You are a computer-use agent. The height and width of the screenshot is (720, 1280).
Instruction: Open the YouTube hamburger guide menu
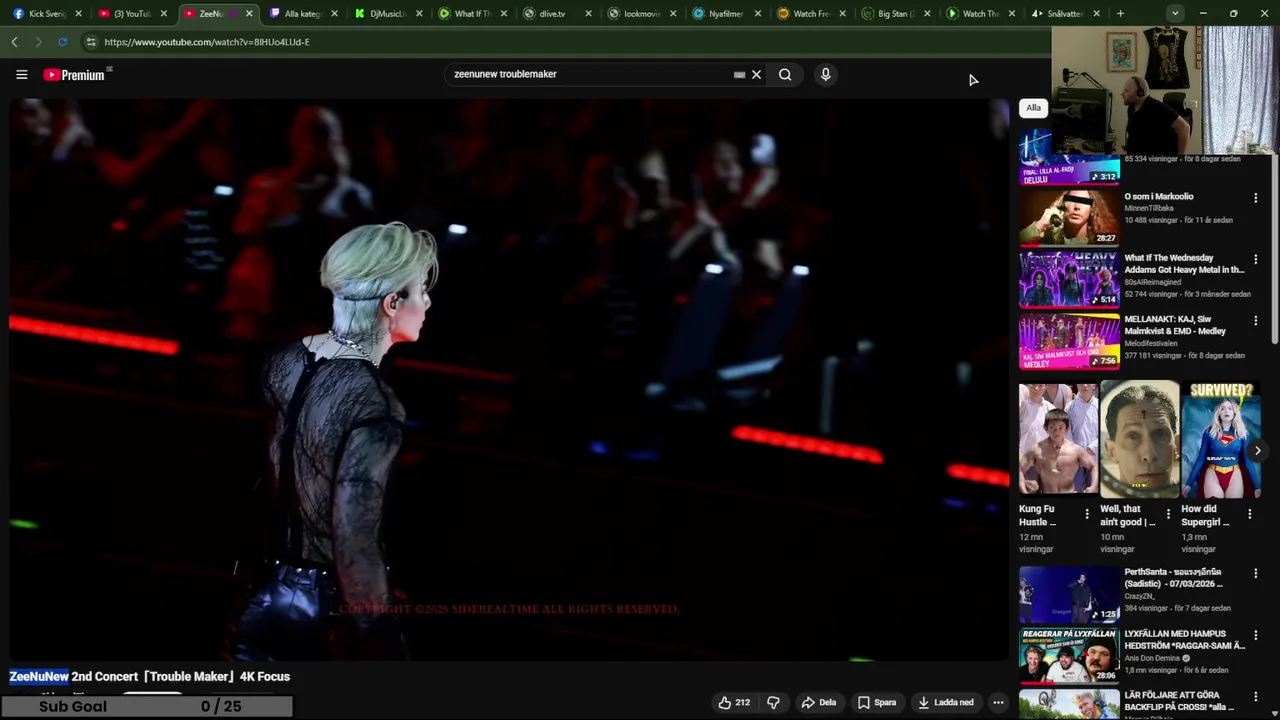pos(21,75)
